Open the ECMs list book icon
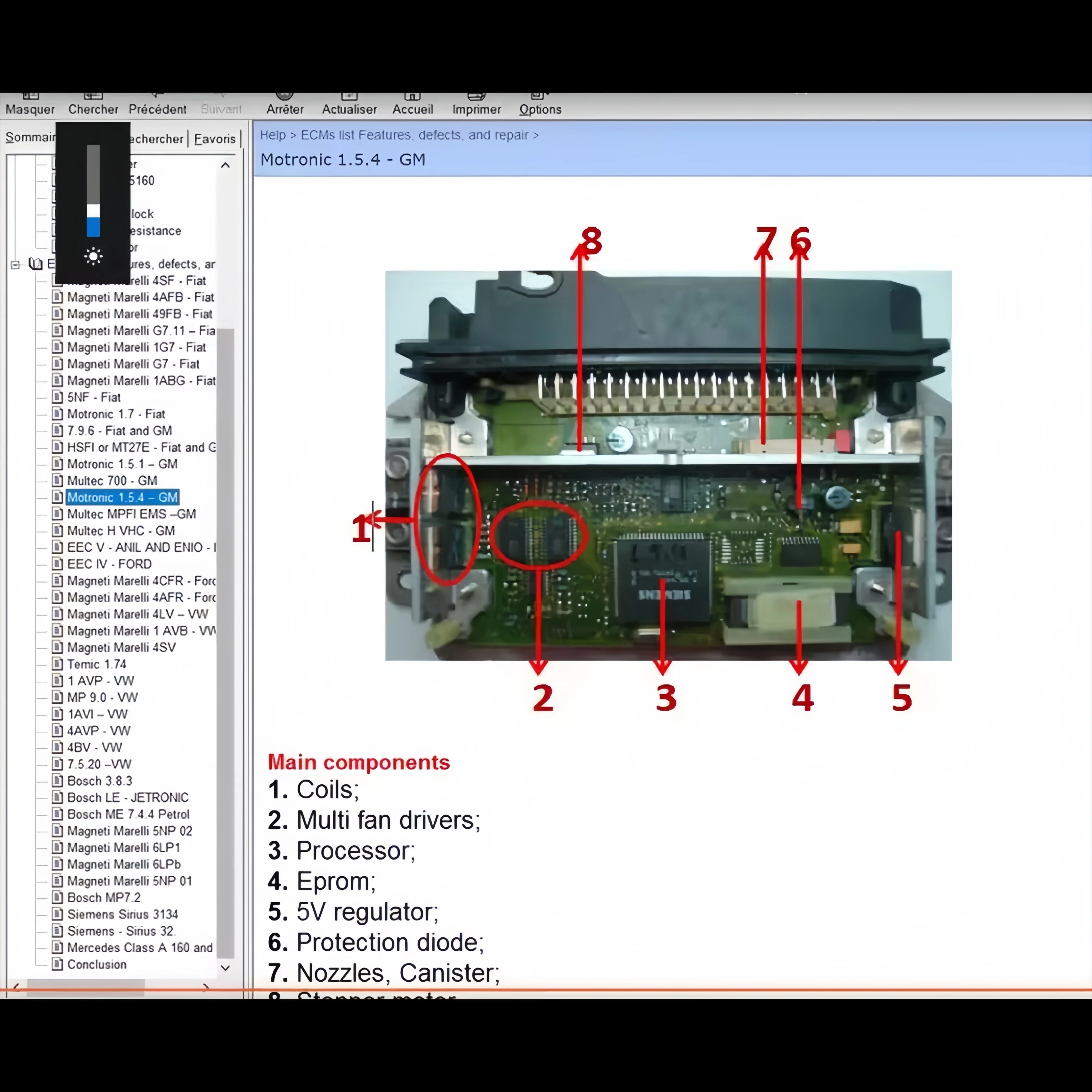Image resolution: width=1092 pixels, height=1092 pixels. point(36,264)
